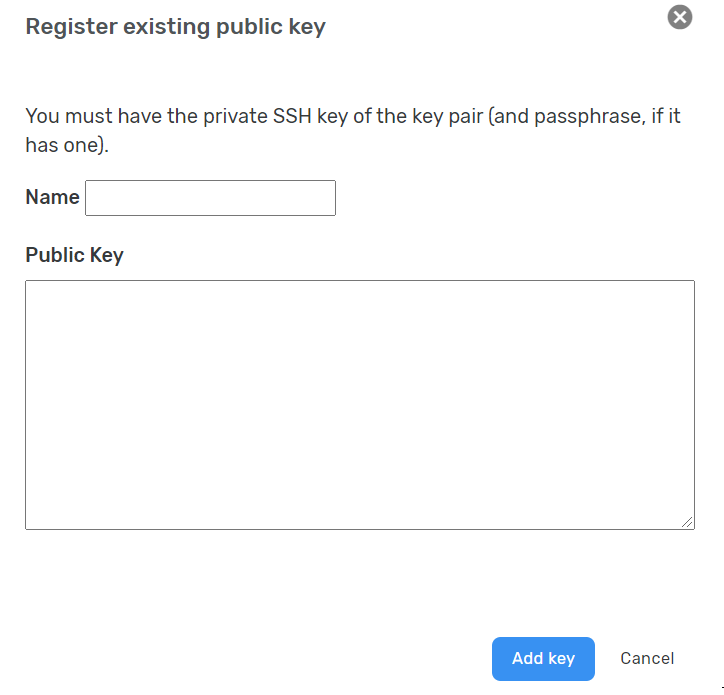Click the Name input field
The width and height of the screenshot is (724, 695).
tap(211, 198)
